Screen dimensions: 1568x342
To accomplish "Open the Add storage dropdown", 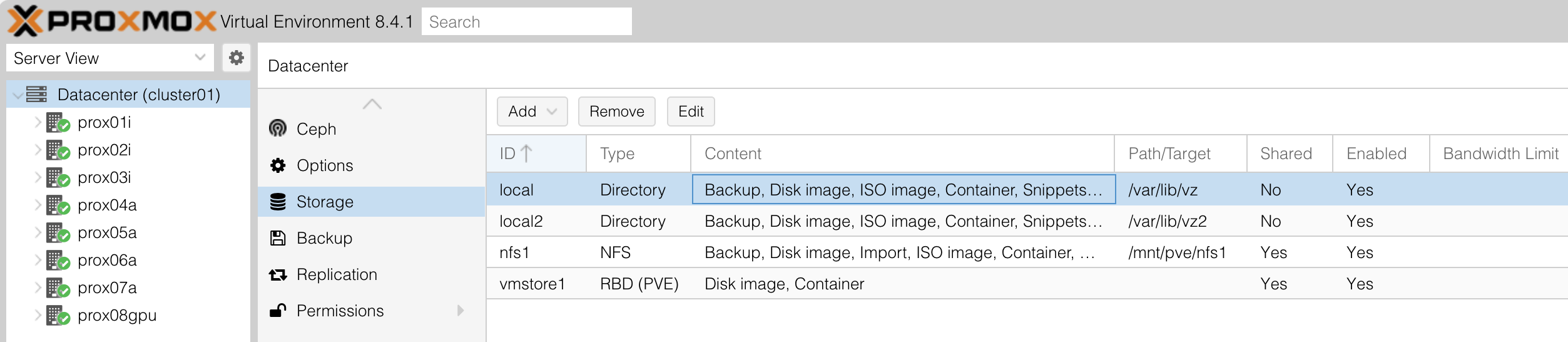I will [532, 111].
